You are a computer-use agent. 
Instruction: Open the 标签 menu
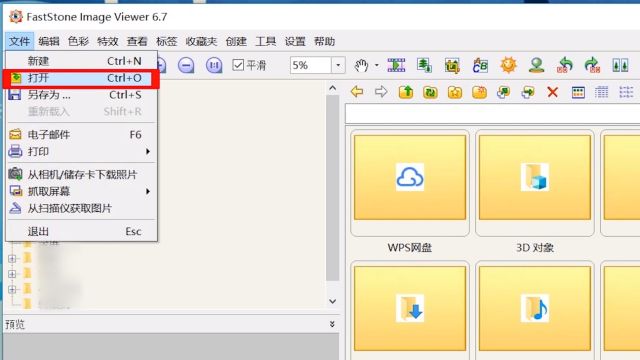click(x=167, y=41)
